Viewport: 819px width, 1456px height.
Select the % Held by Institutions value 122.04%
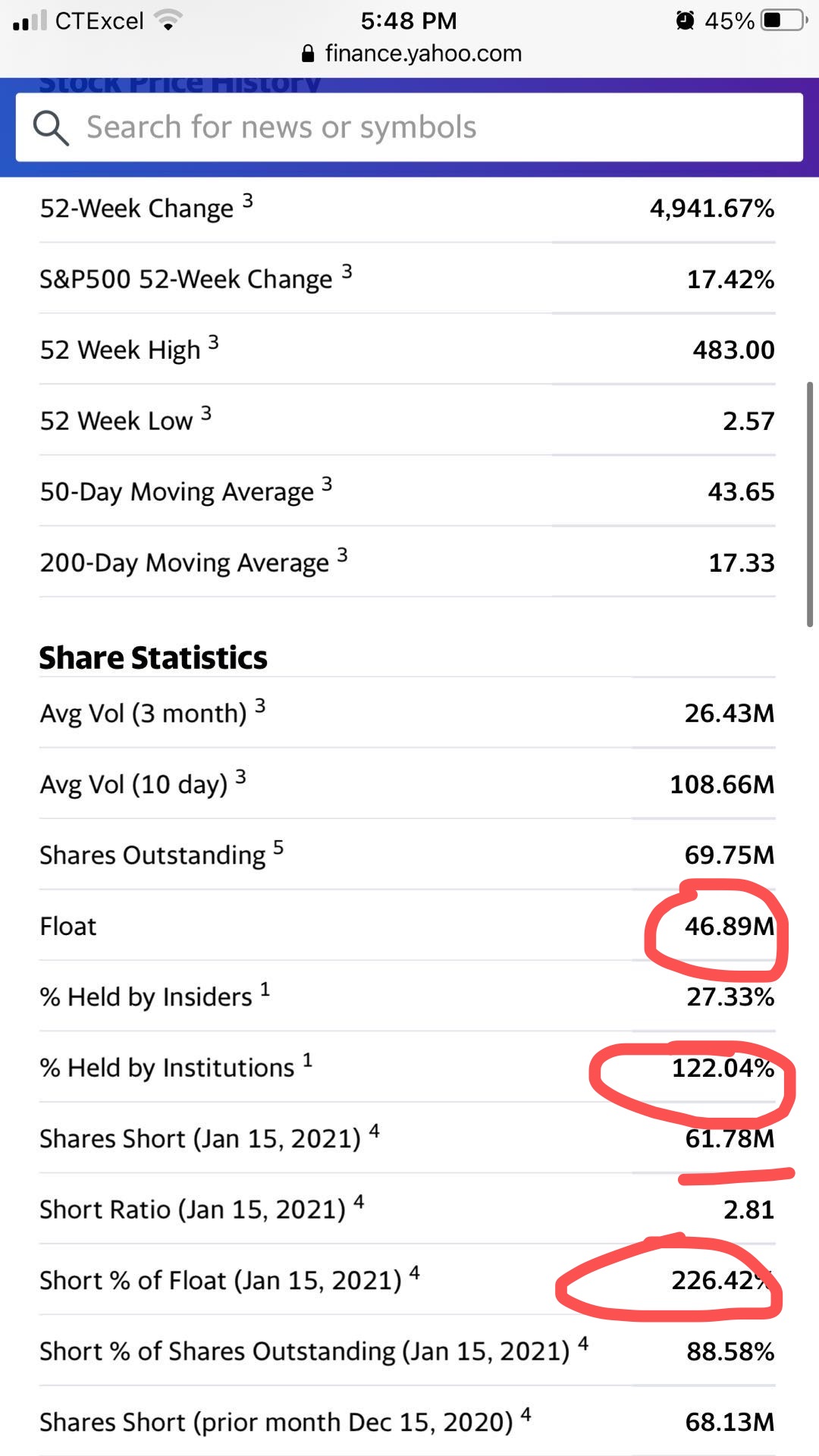pyautogui.click(x=723, y=1068)
